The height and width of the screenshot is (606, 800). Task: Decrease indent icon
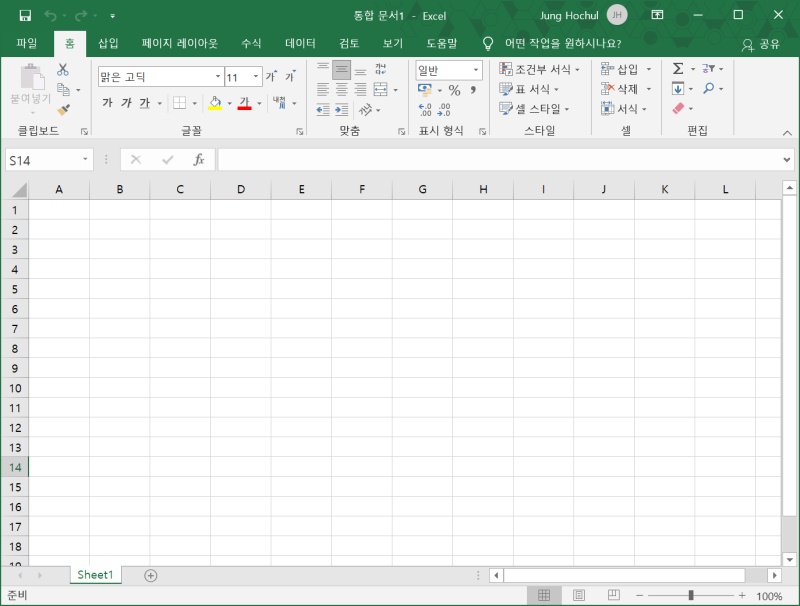point(323,109)
